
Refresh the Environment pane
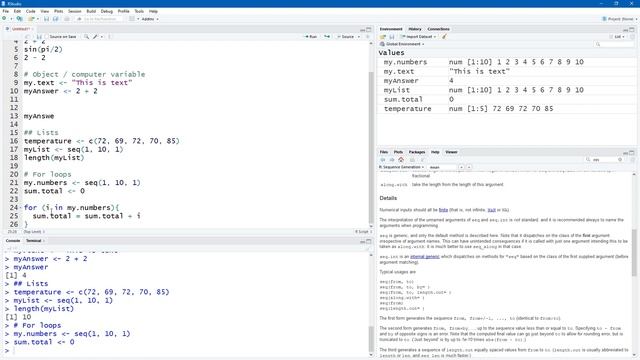pyautogui.click(x=632, y=37)
